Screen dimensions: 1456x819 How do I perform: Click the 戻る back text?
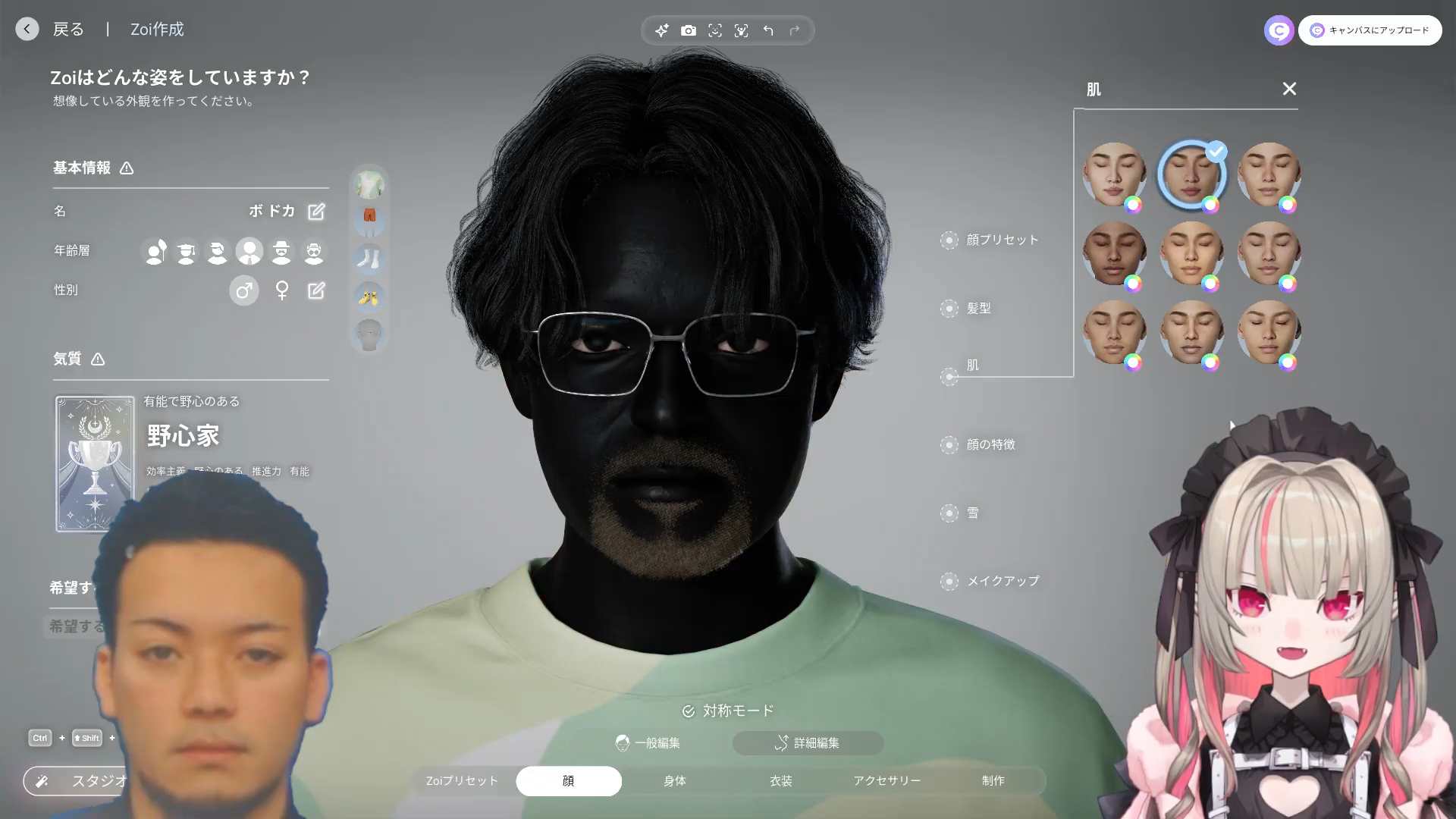pos(68,30)
